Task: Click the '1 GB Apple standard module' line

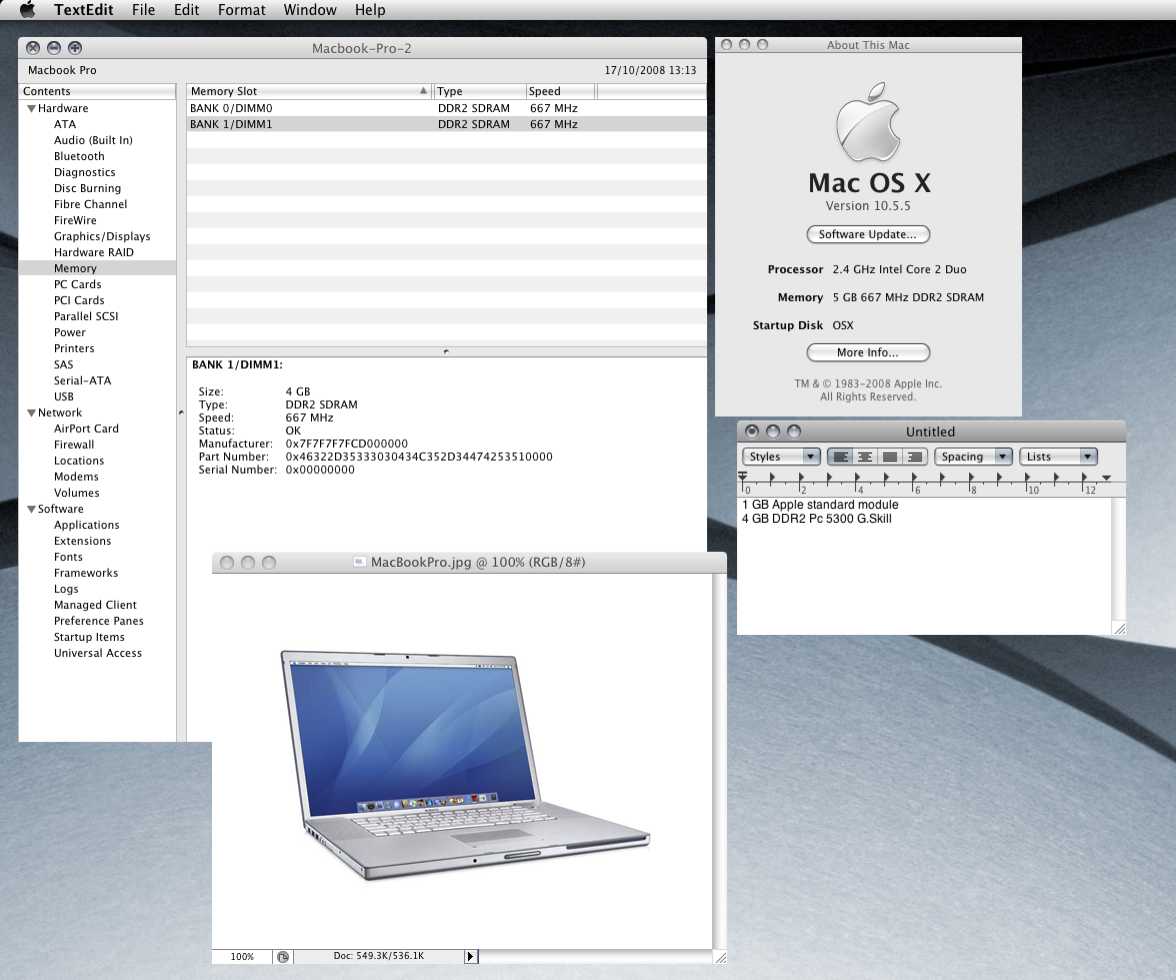Action: click(x=820, y=505)
